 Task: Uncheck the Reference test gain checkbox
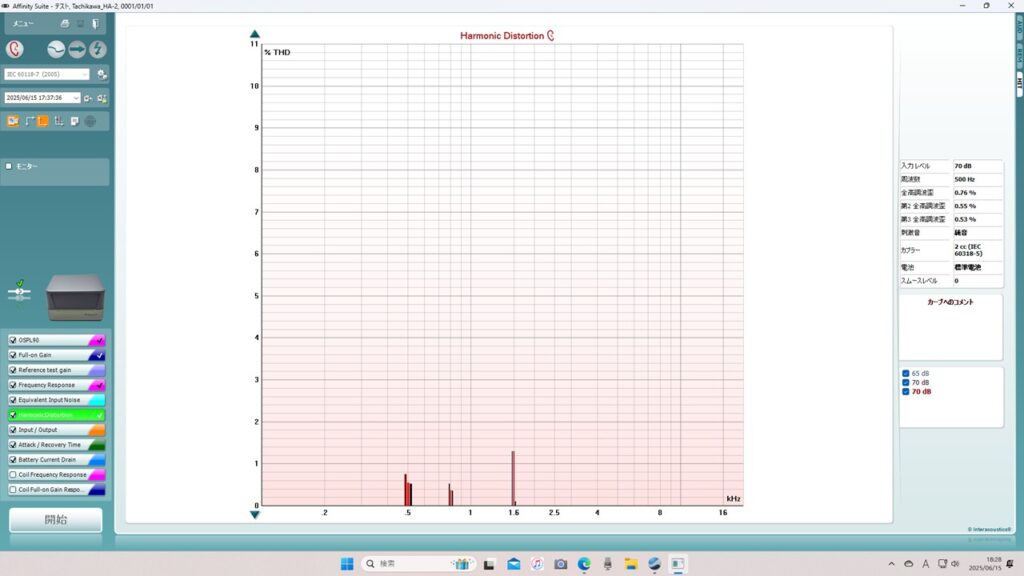(x=12, y=370)
